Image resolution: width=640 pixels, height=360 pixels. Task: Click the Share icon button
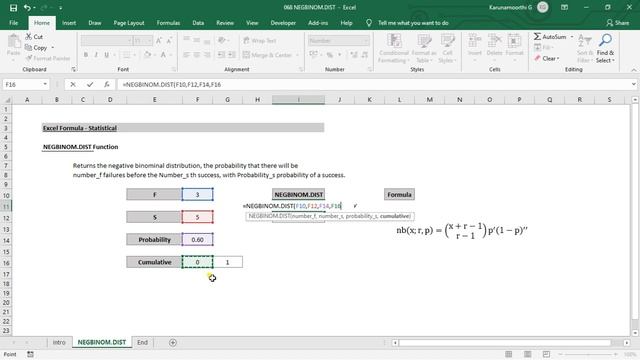tap(618, 23)
